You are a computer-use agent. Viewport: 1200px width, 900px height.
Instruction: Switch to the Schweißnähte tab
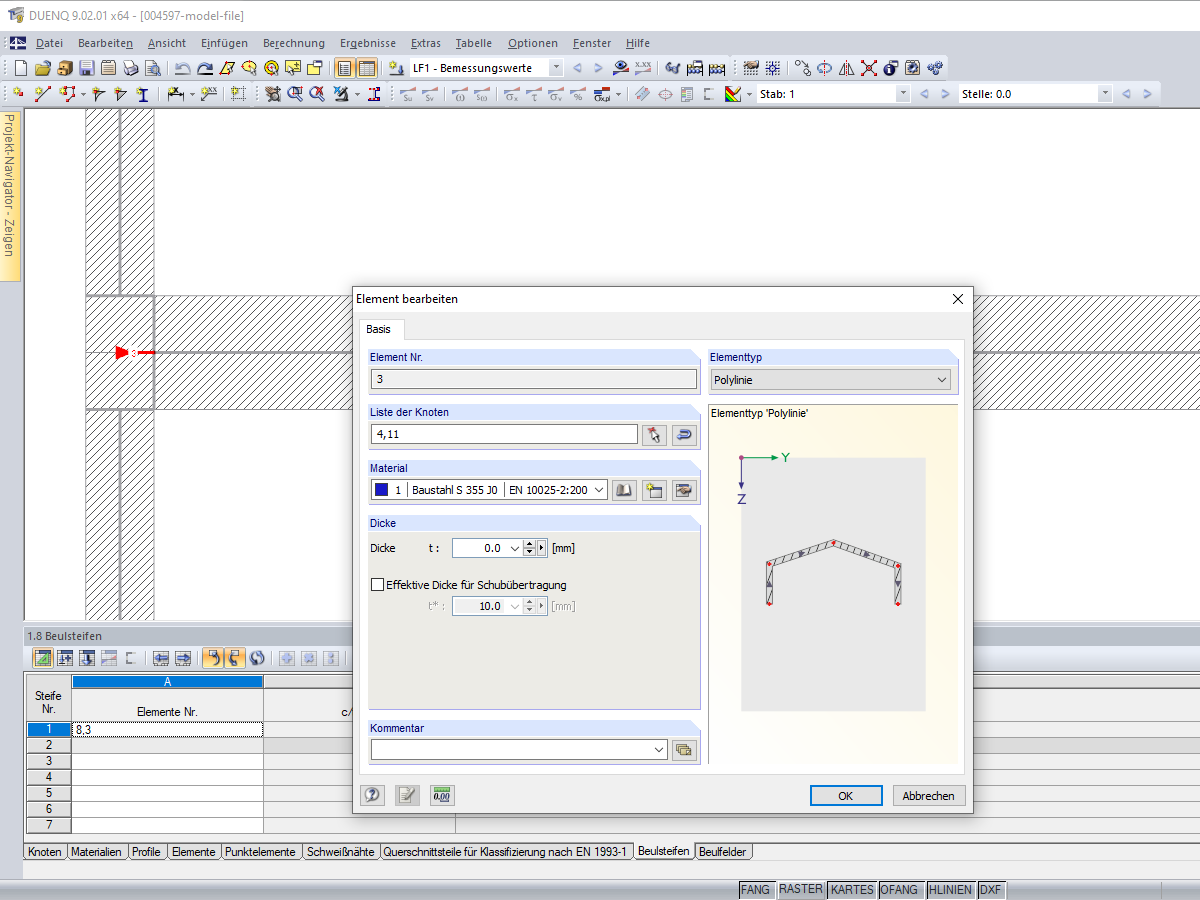(x=341, y=852)
